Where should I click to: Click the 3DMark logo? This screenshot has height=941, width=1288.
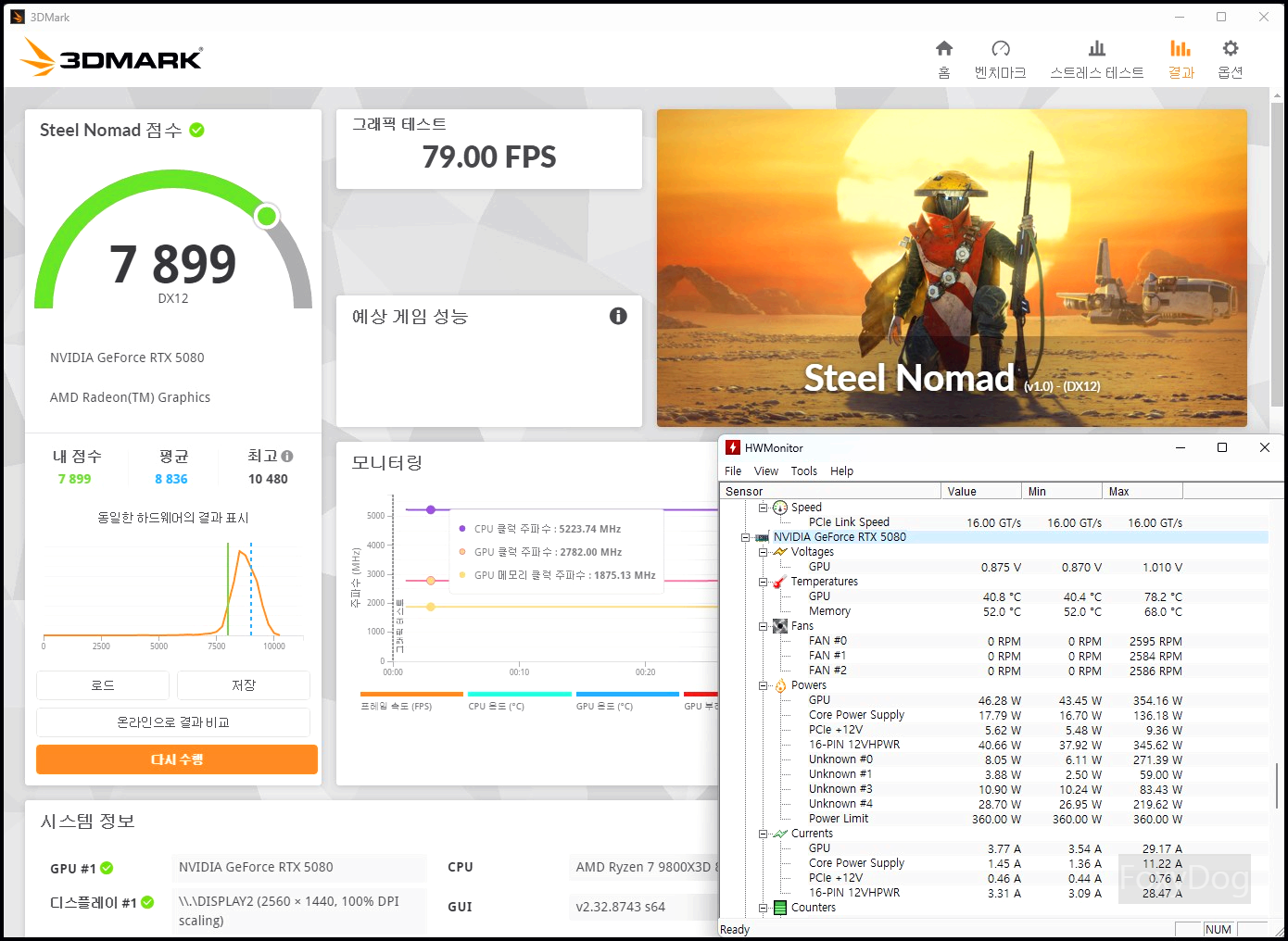111,58
